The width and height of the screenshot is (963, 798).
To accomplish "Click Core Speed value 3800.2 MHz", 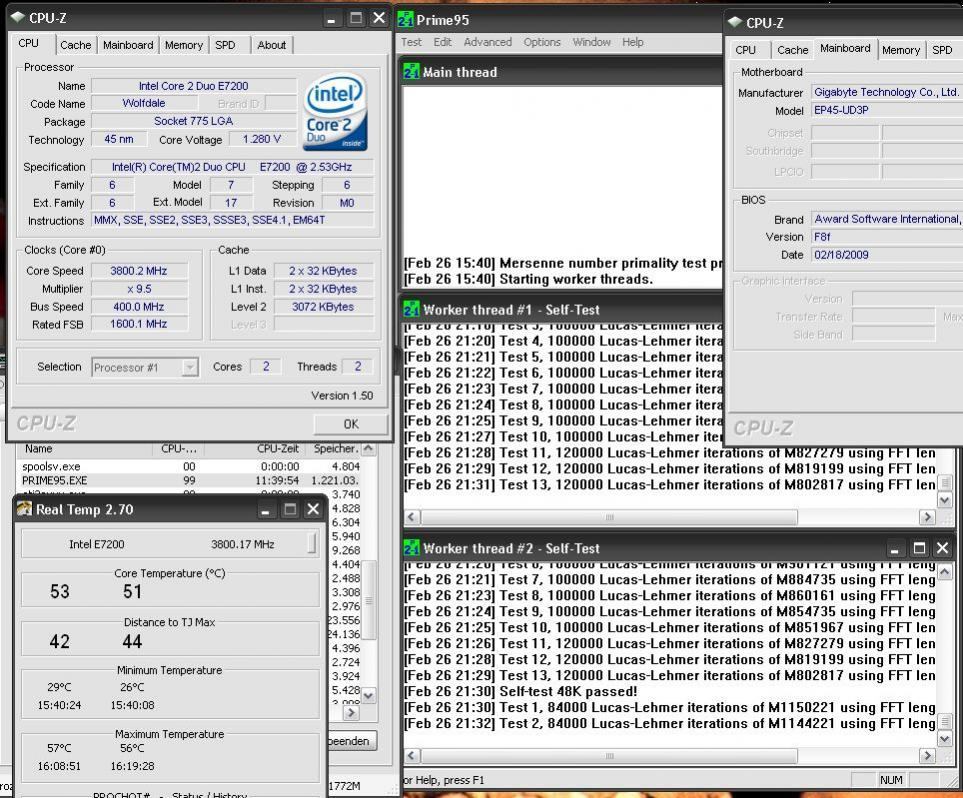I will 139,271.
